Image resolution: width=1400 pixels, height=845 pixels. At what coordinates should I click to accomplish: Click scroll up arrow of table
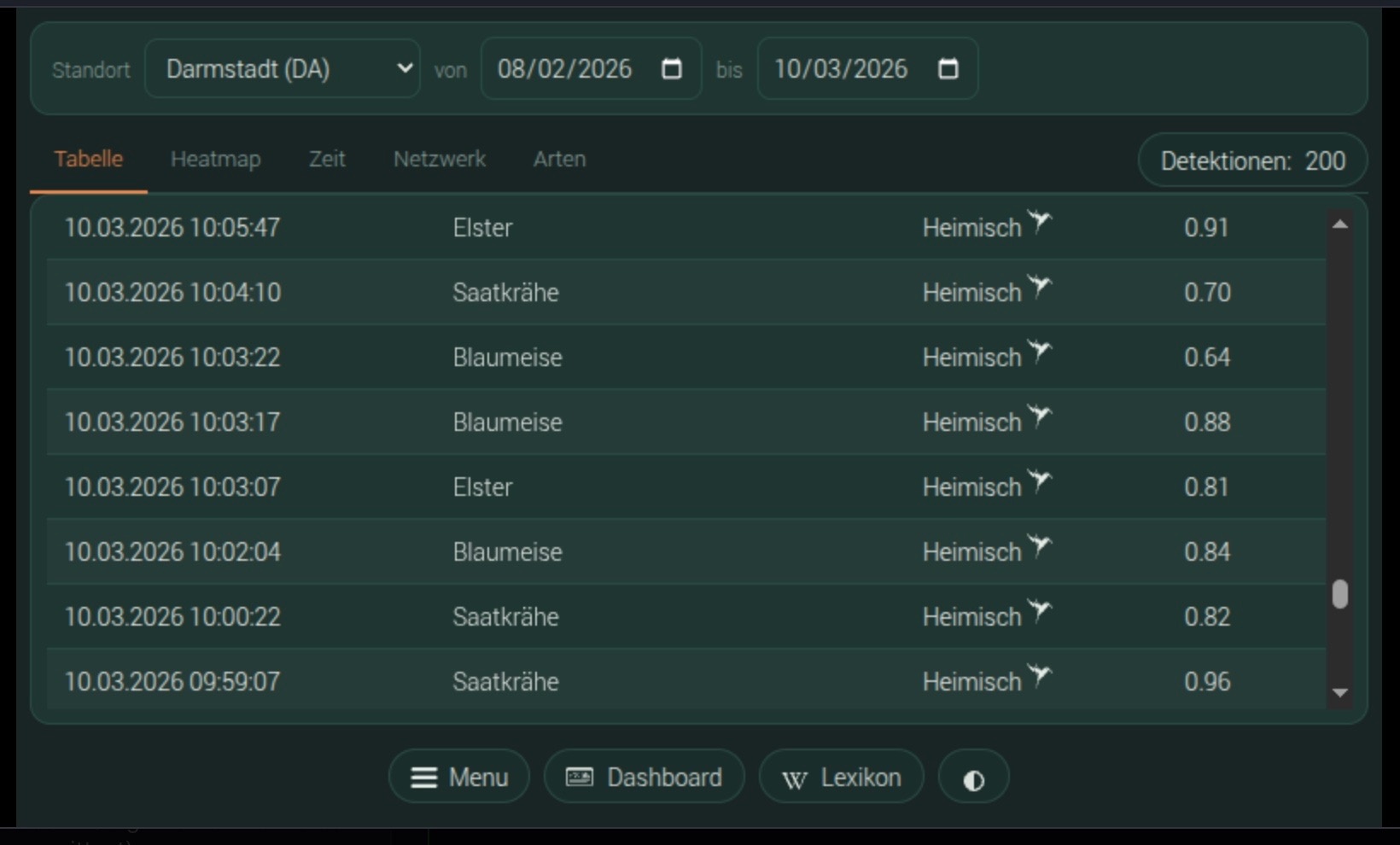tap(1339, 224)
